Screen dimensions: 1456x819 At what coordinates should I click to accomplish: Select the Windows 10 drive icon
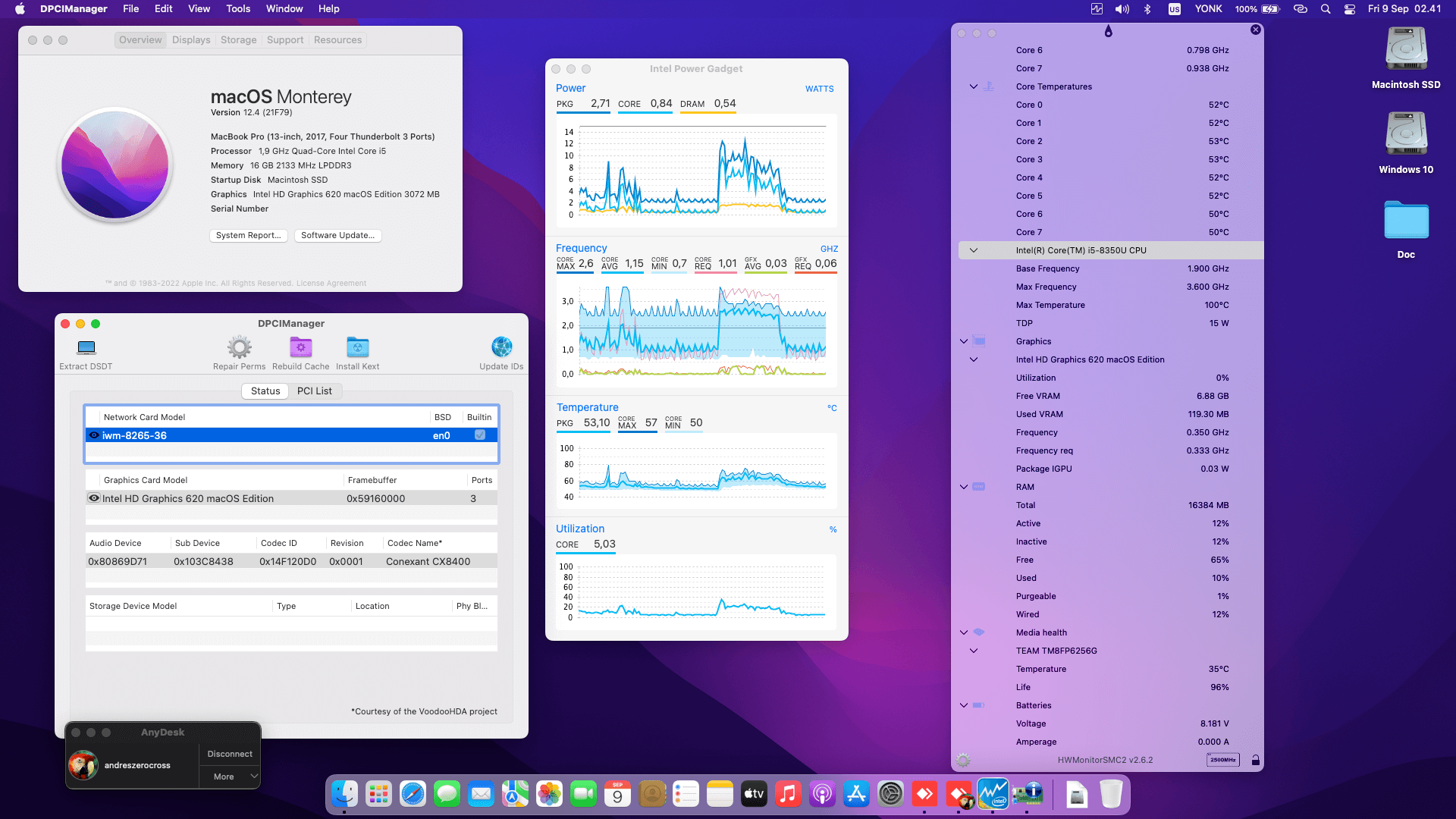1406,134
